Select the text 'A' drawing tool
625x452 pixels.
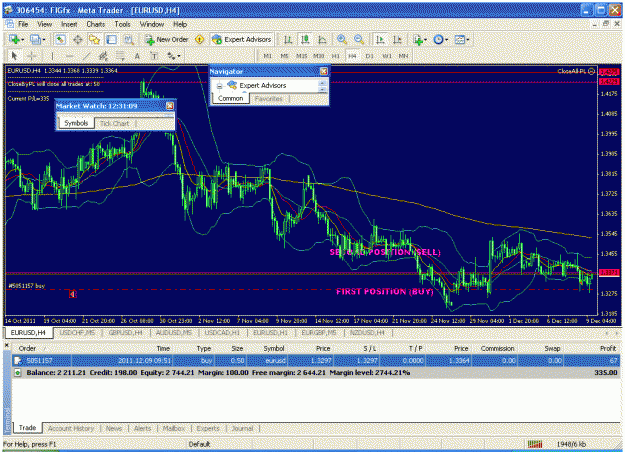(137, 56)
